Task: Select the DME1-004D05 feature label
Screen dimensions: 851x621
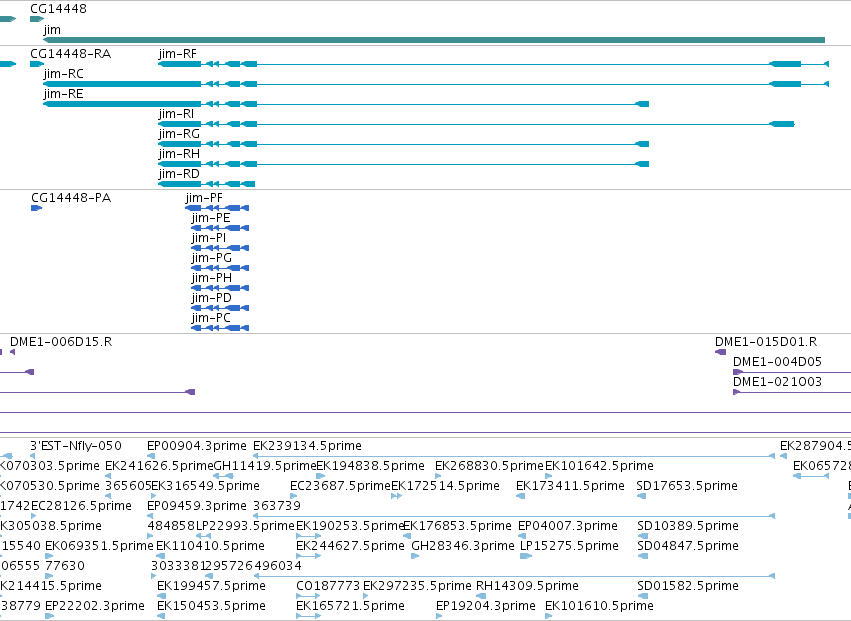Action: 777,362
